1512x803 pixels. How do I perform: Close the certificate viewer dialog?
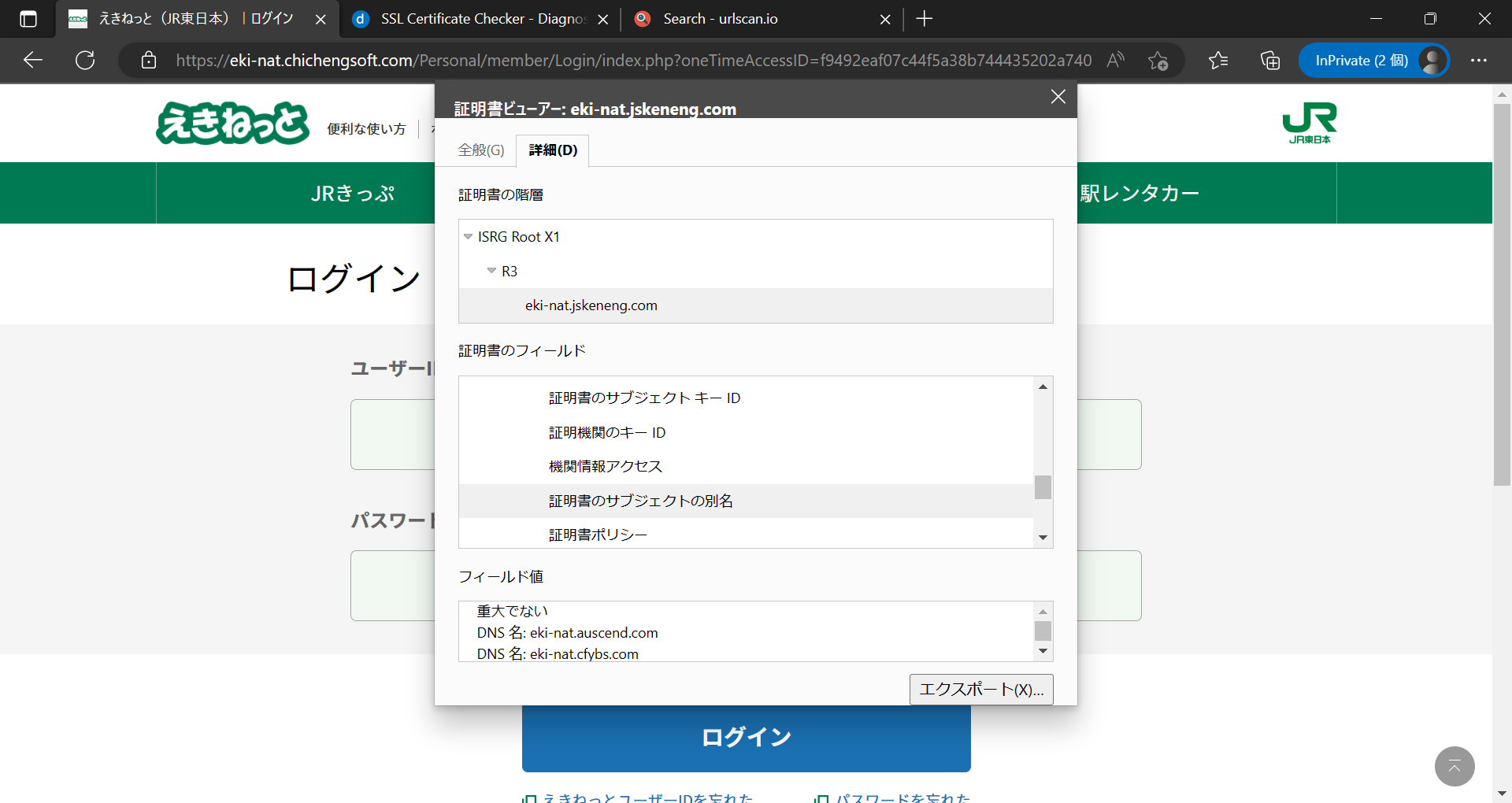[x=1058, y=96]
